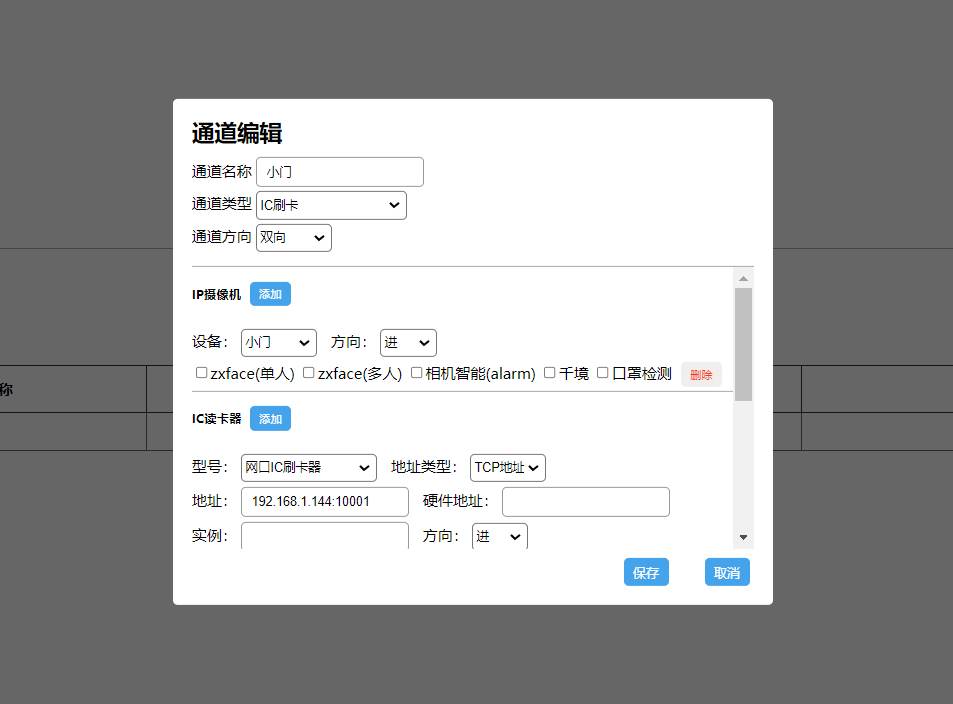Click the red 删除 button

[x=701, y=375]
